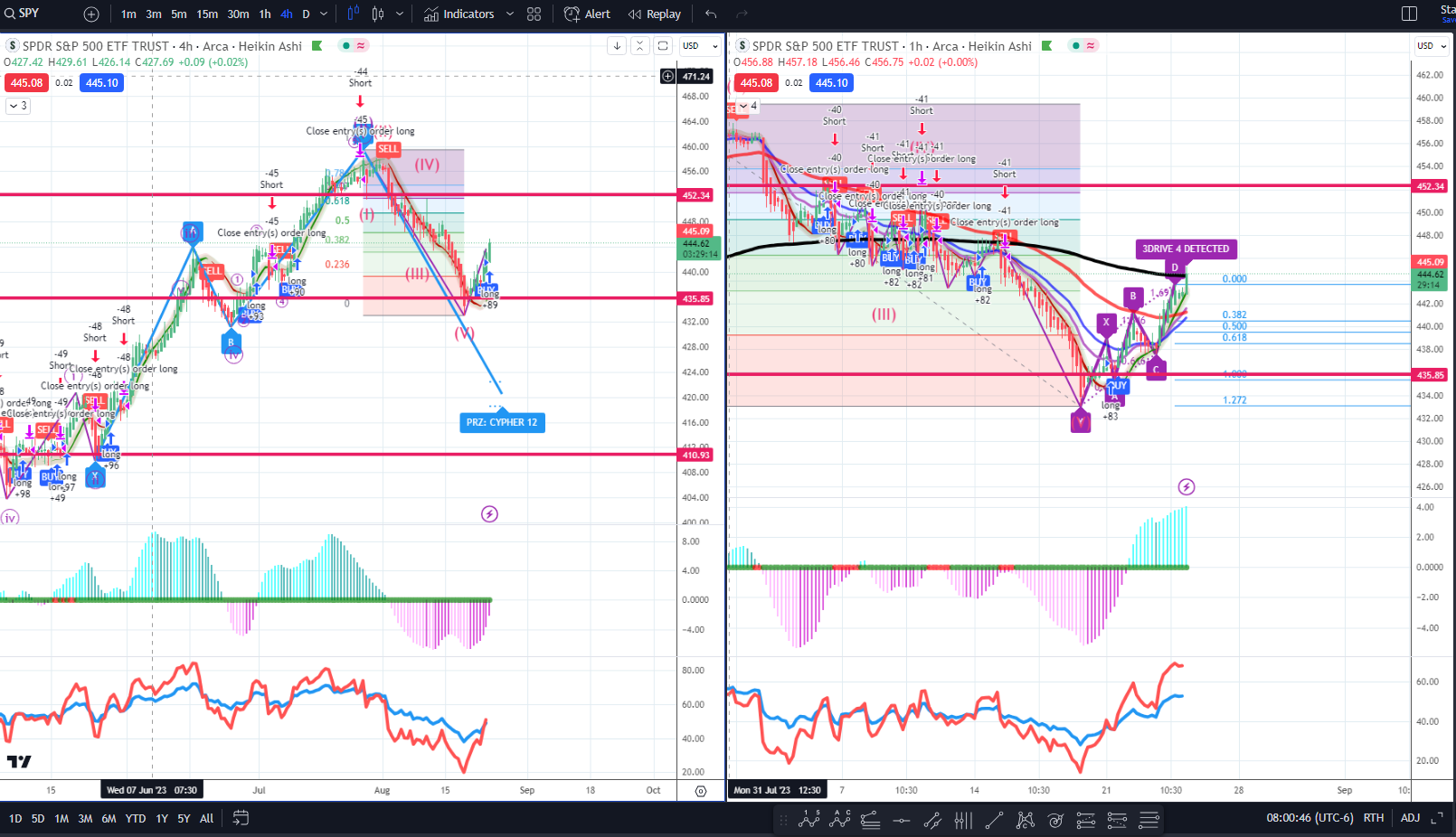This screenshot has width=1456, height=837.
Task: Toggle pink wave indicator on 1h chart title
Action: [1091, 45]
